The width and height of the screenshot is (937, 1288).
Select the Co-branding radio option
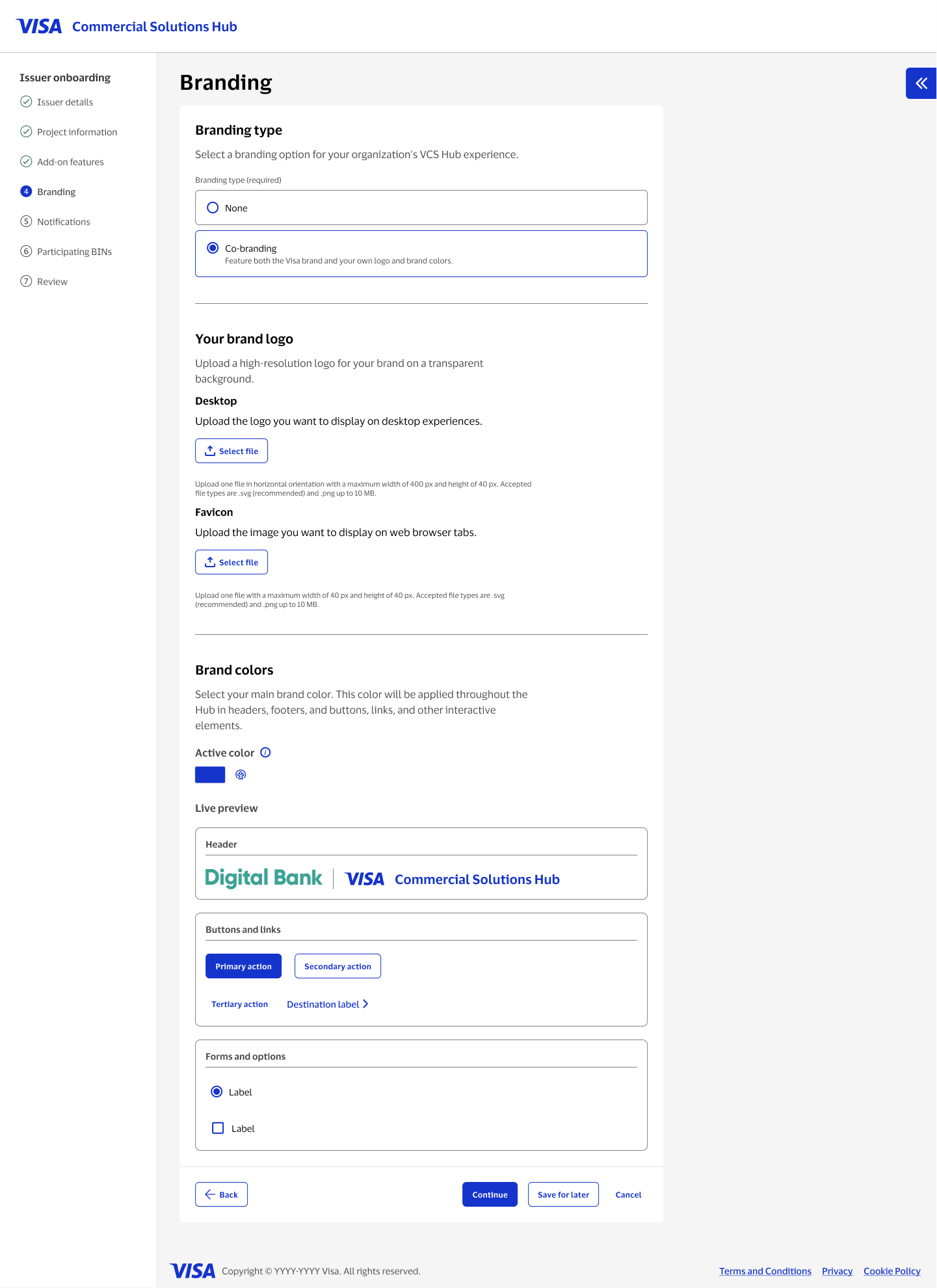point(213,248)
